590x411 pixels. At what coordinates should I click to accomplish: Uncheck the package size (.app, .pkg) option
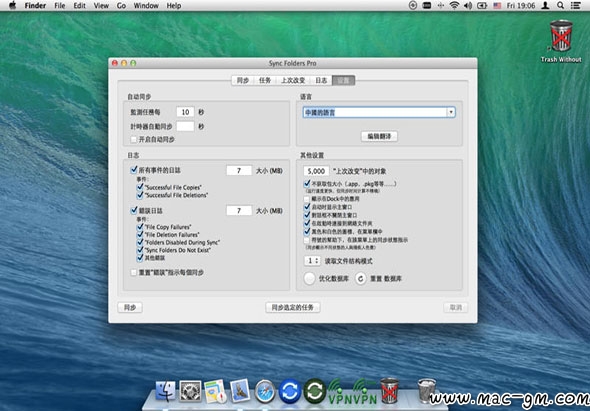point(307,184)
